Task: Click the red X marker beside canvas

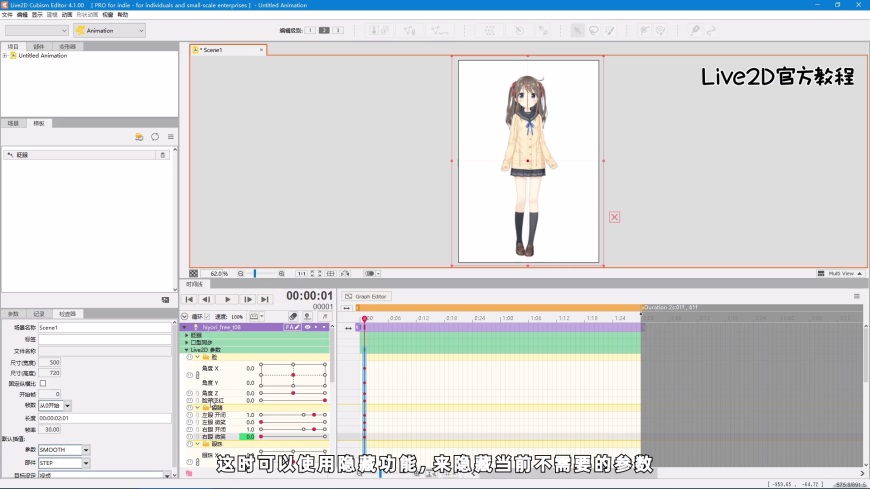Action: click(x=614, y=217)
